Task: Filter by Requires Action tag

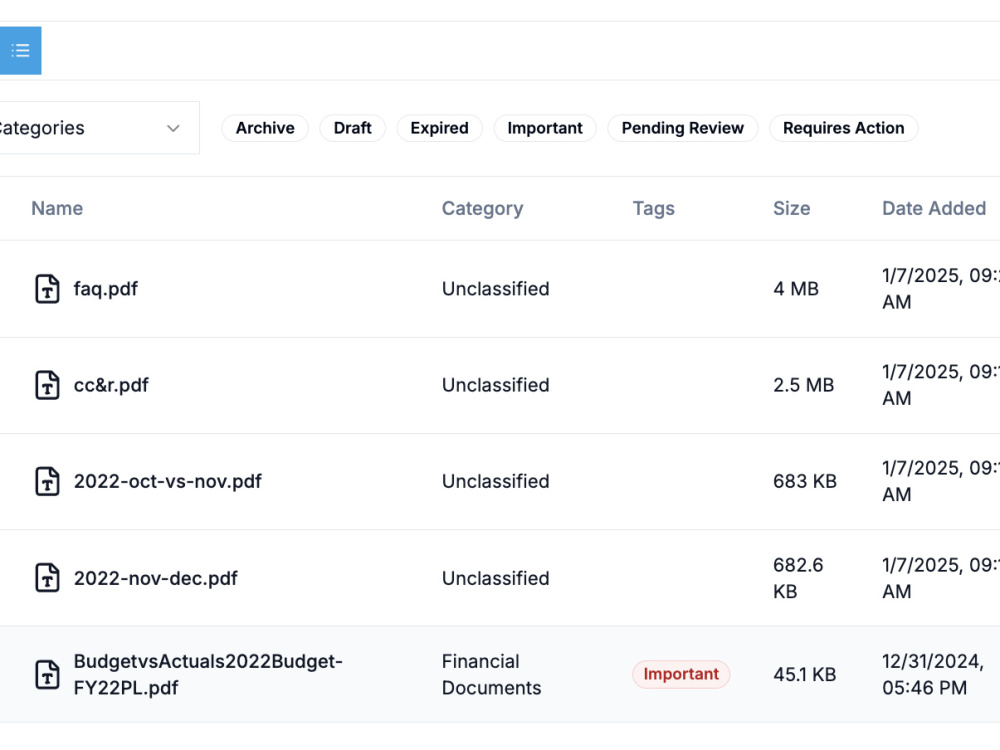Action: click(x=843, y=128)
